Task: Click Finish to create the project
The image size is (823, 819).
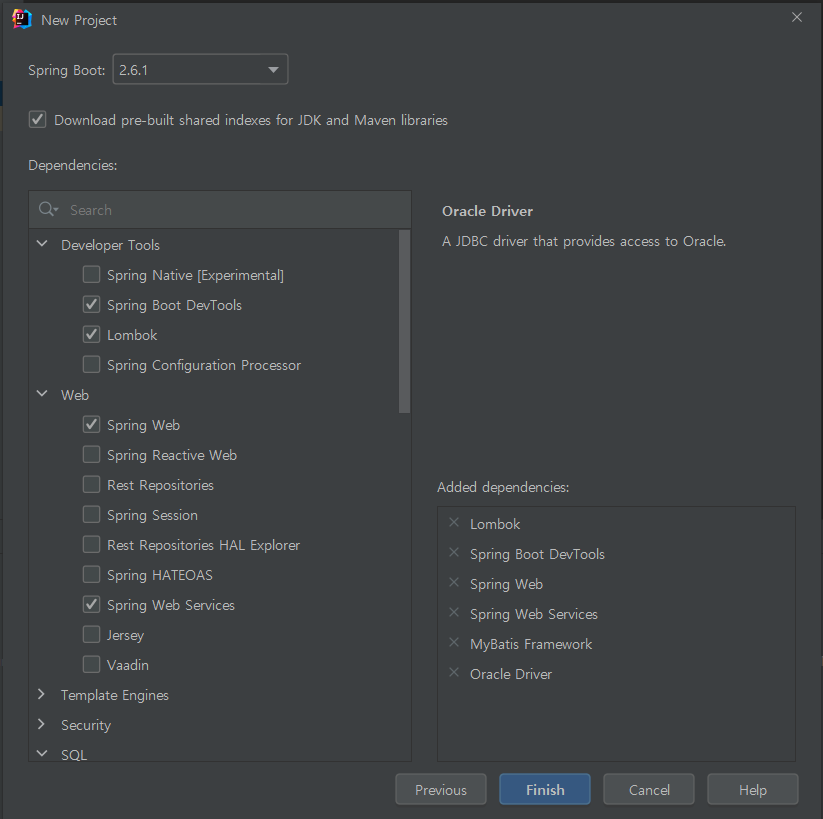Action: [545, 789]
